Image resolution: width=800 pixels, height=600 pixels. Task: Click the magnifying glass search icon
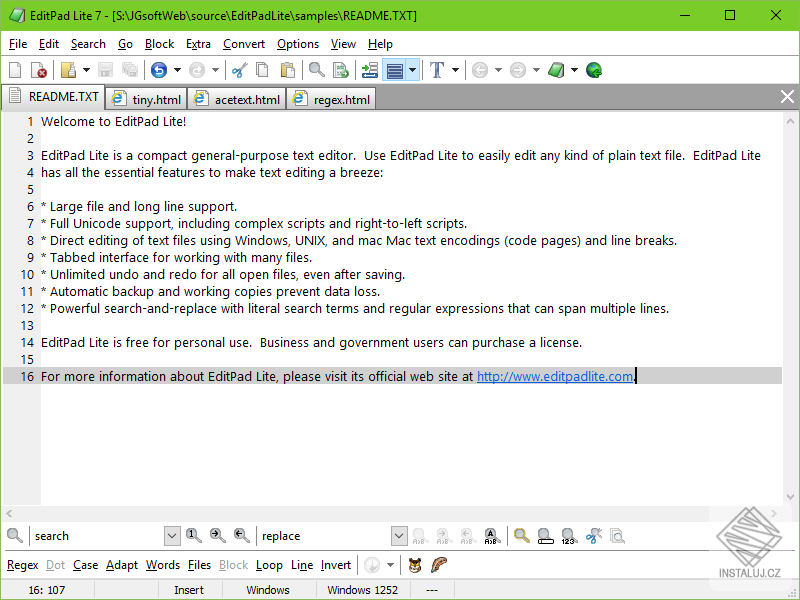(x=312, y=69)
